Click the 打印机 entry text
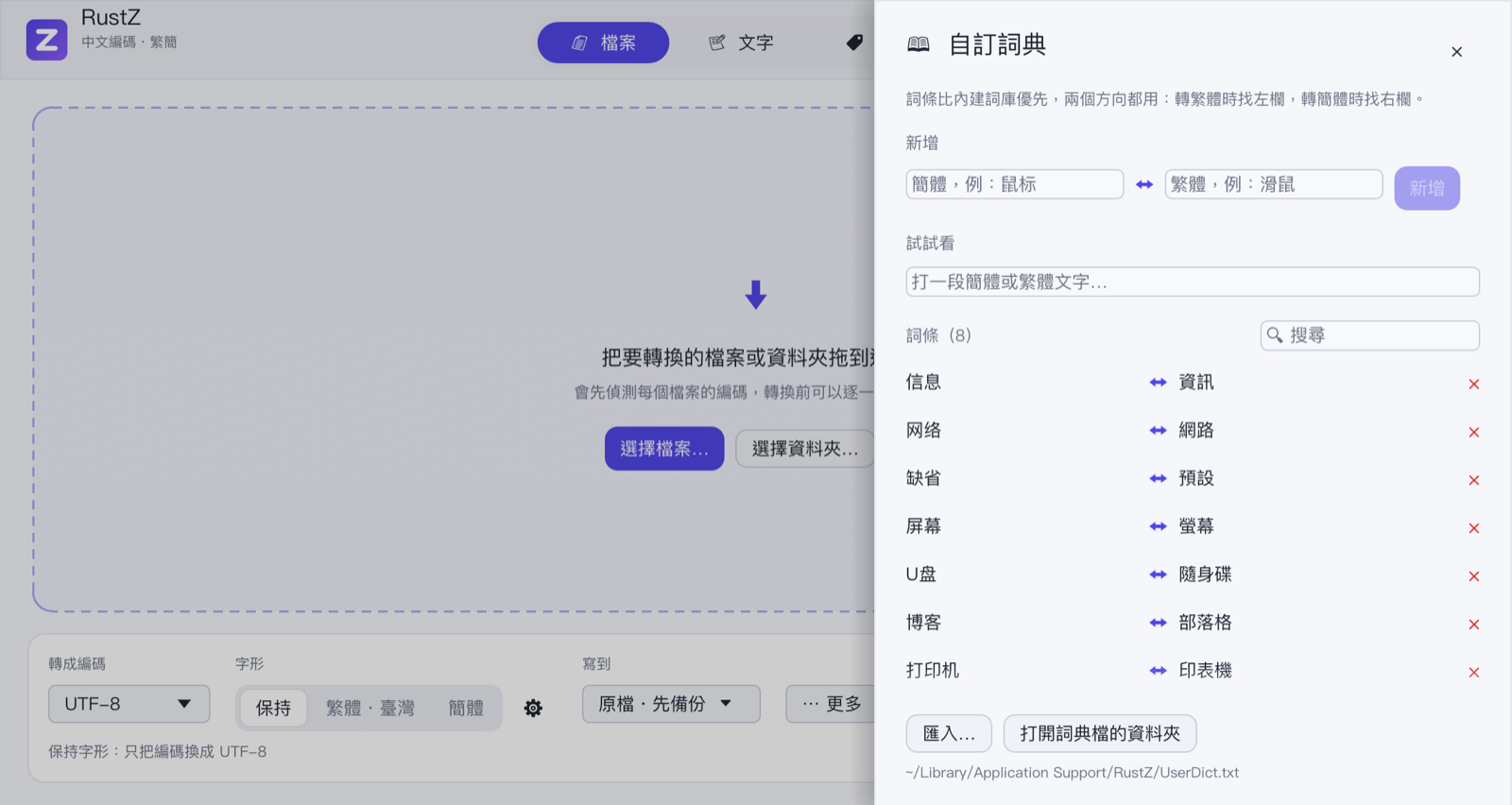 pos(932,671)
